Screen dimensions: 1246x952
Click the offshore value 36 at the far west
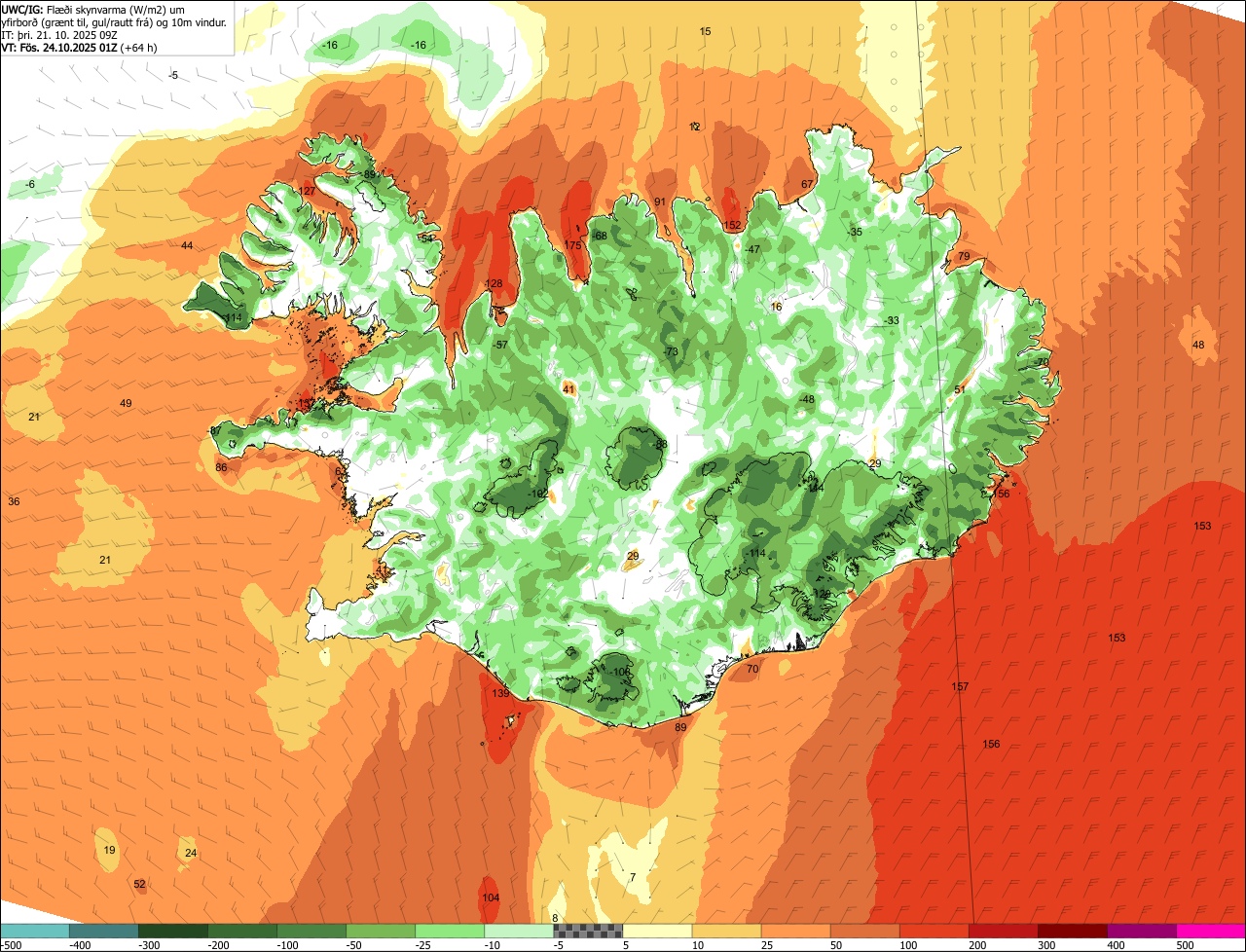click(14, 501)
